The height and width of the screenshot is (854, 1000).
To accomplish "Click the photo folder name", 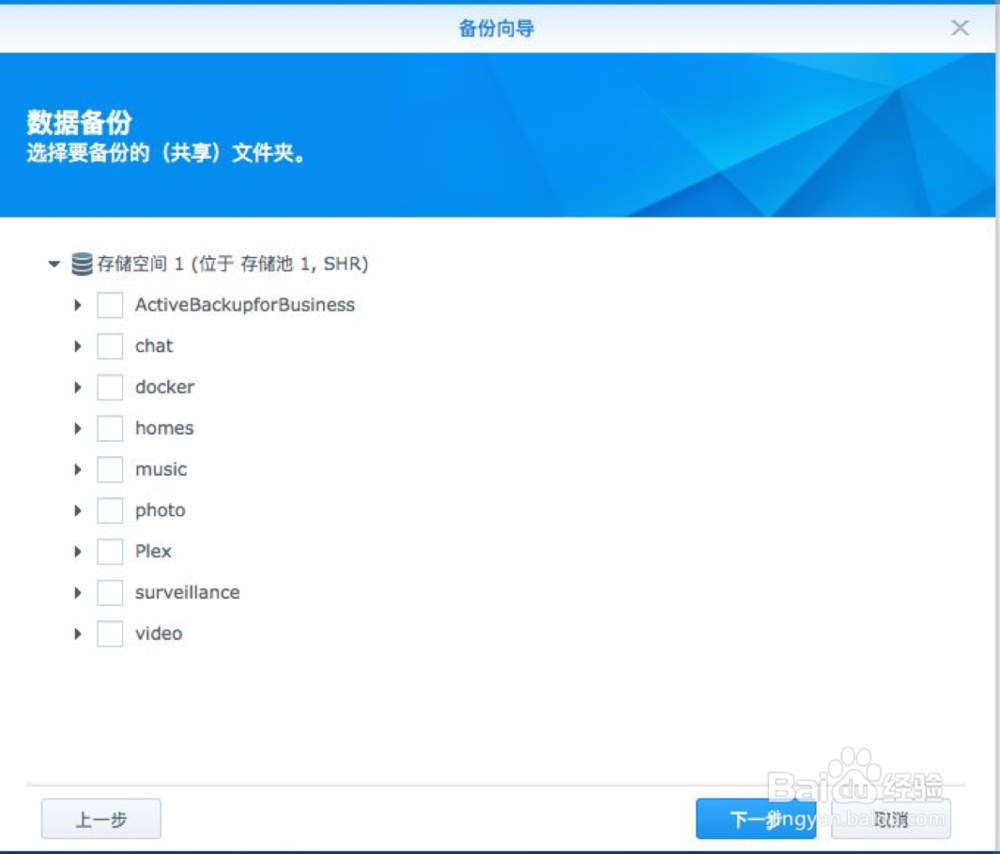I will tap(160, 510).
